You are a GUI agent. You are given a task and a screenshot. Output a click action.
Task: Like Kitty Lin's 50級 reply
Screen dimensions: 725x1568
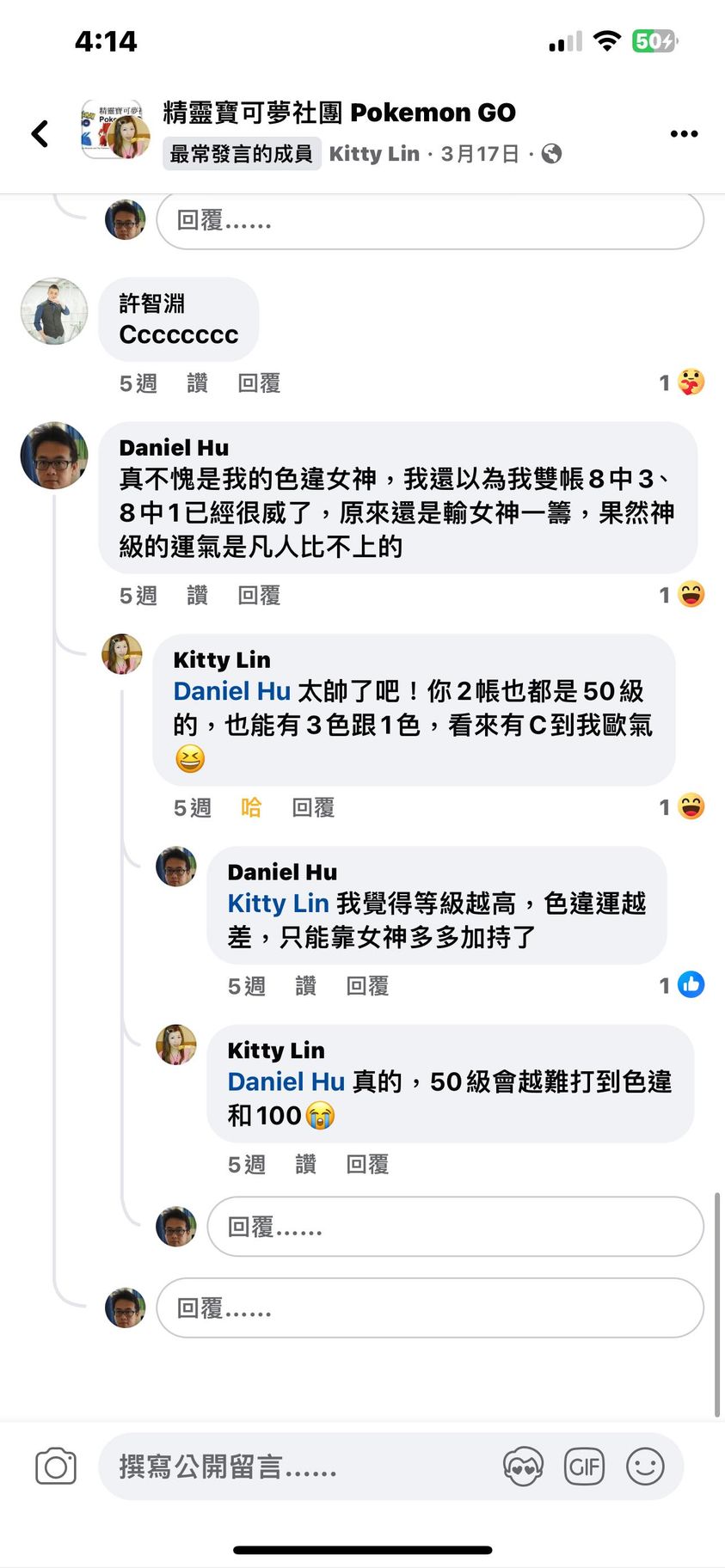click(305, 1165)
